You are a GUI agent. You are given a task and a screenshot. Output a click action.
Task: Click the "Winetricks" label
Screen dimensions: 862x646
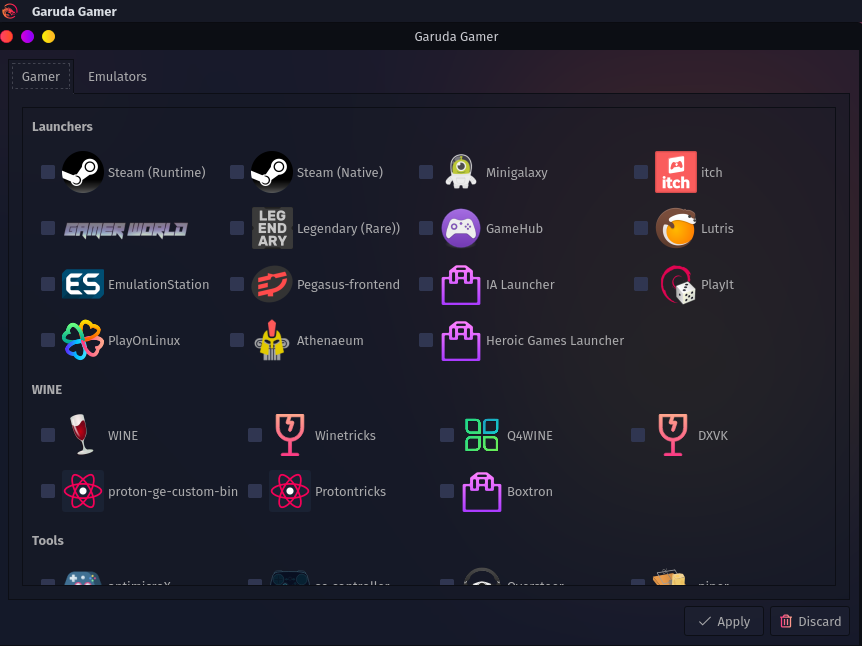[x=345, y=435]
